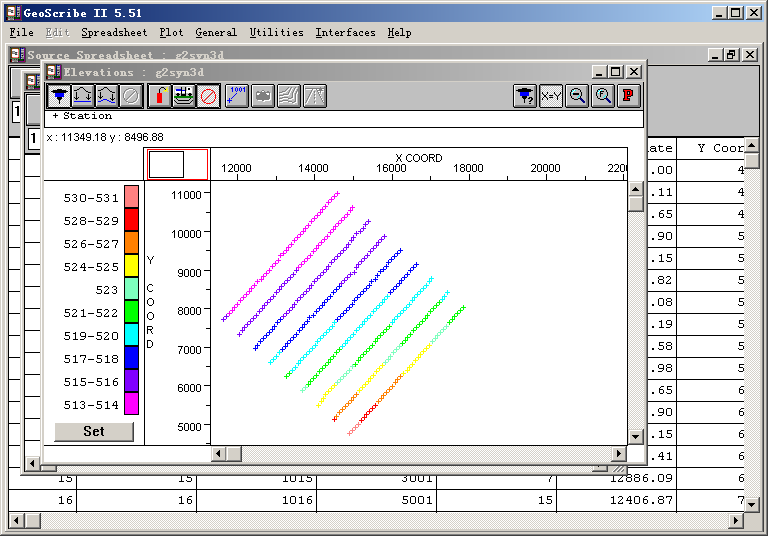Click the Source Spreadsheet window icon
This screenshot has width=768, height=536.
coord(18,54)
